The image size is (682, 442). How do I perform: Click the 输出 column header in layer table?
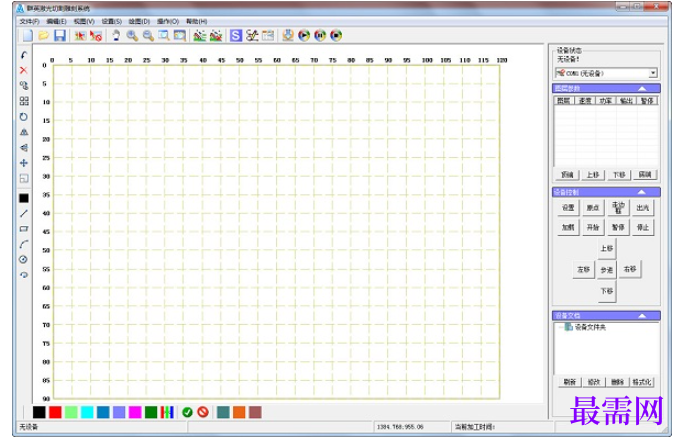coord(626,101)
